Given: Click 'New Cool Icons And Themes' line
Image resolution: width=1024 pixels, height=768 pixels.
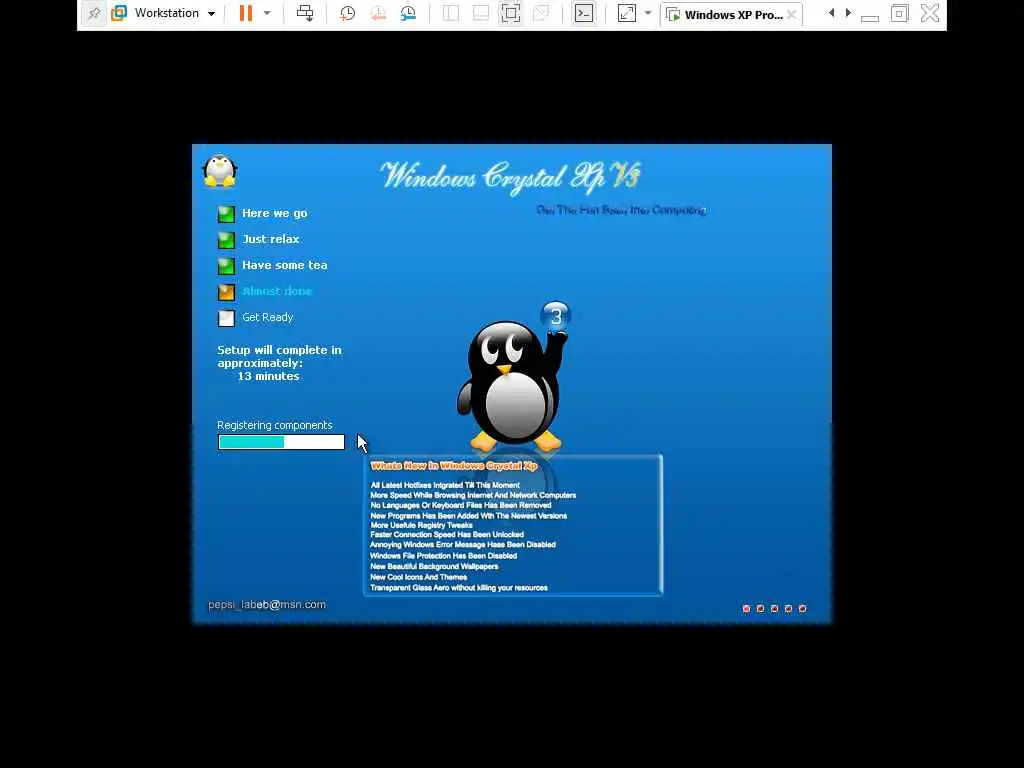Looking at the screenshot, I should (x=419, y=577).
